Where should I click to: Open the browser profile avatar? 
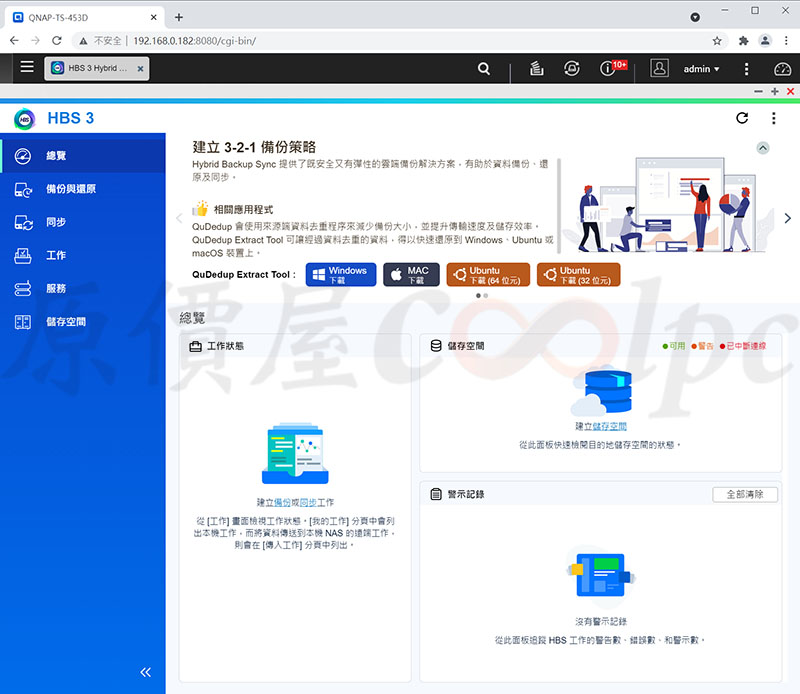coord(765,41)
